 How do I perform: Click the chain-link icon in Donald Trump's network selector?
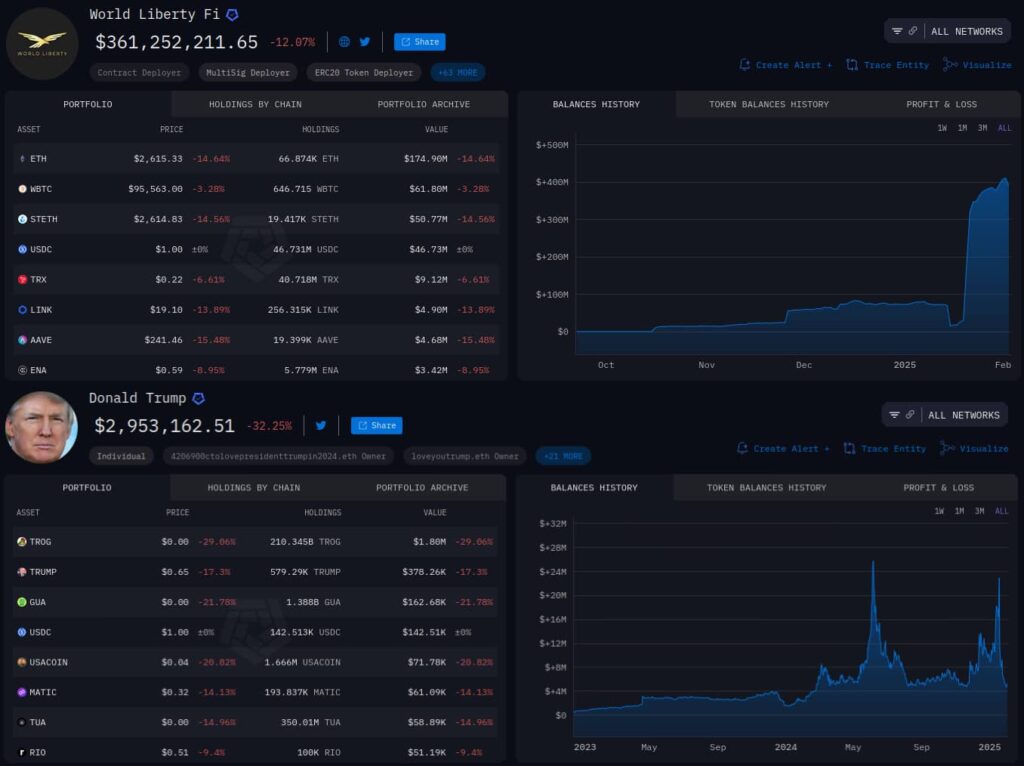point(910,415)
